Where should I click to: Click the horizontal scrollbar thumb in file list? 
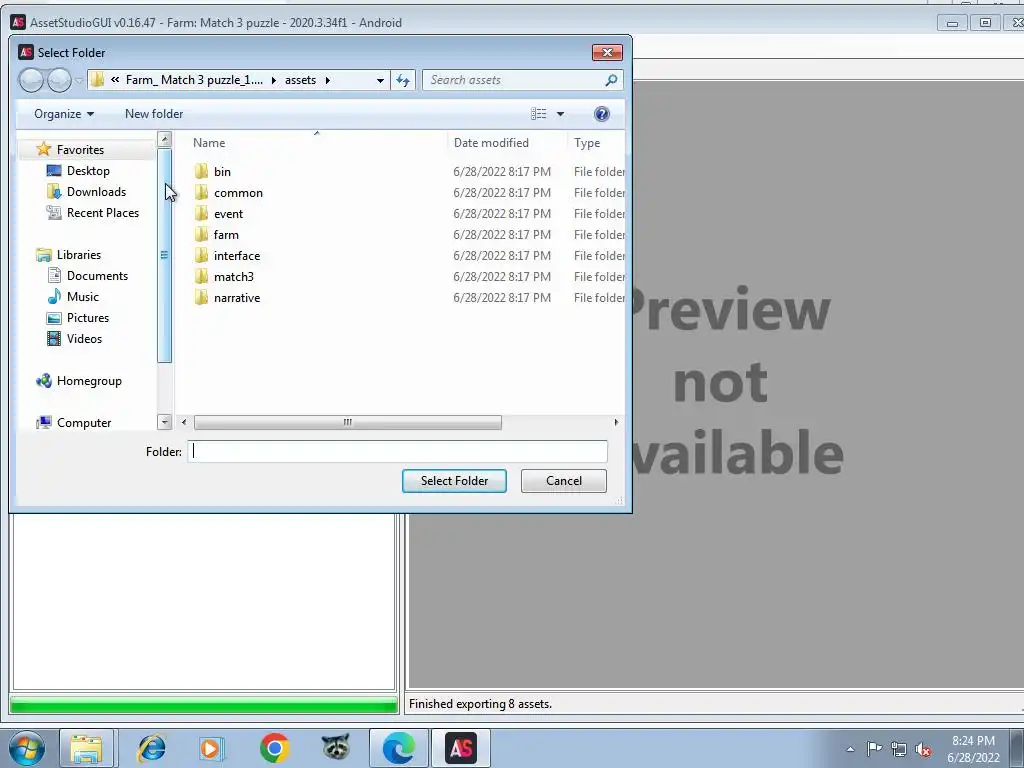point(347,423)
